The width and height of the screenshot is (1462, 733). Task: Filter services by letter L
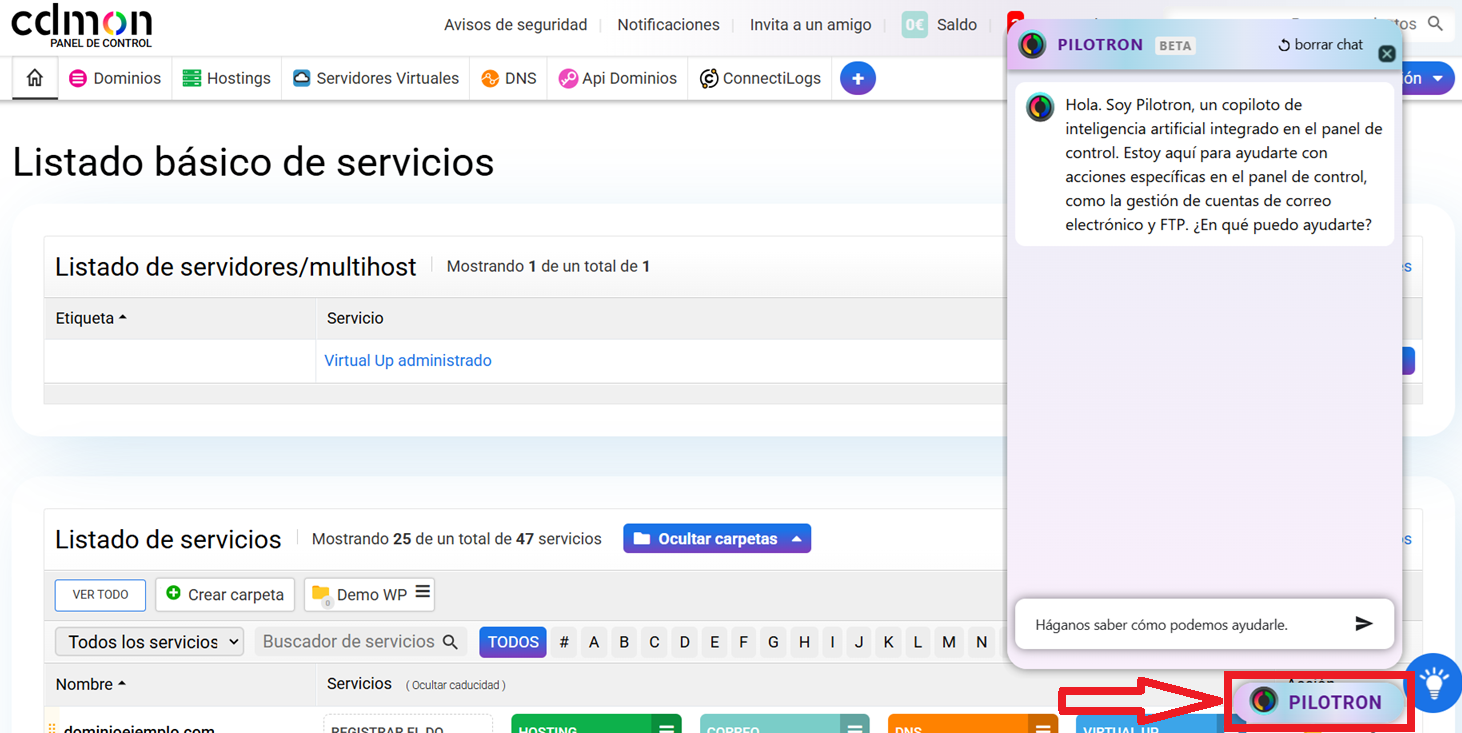pos(917,642)
